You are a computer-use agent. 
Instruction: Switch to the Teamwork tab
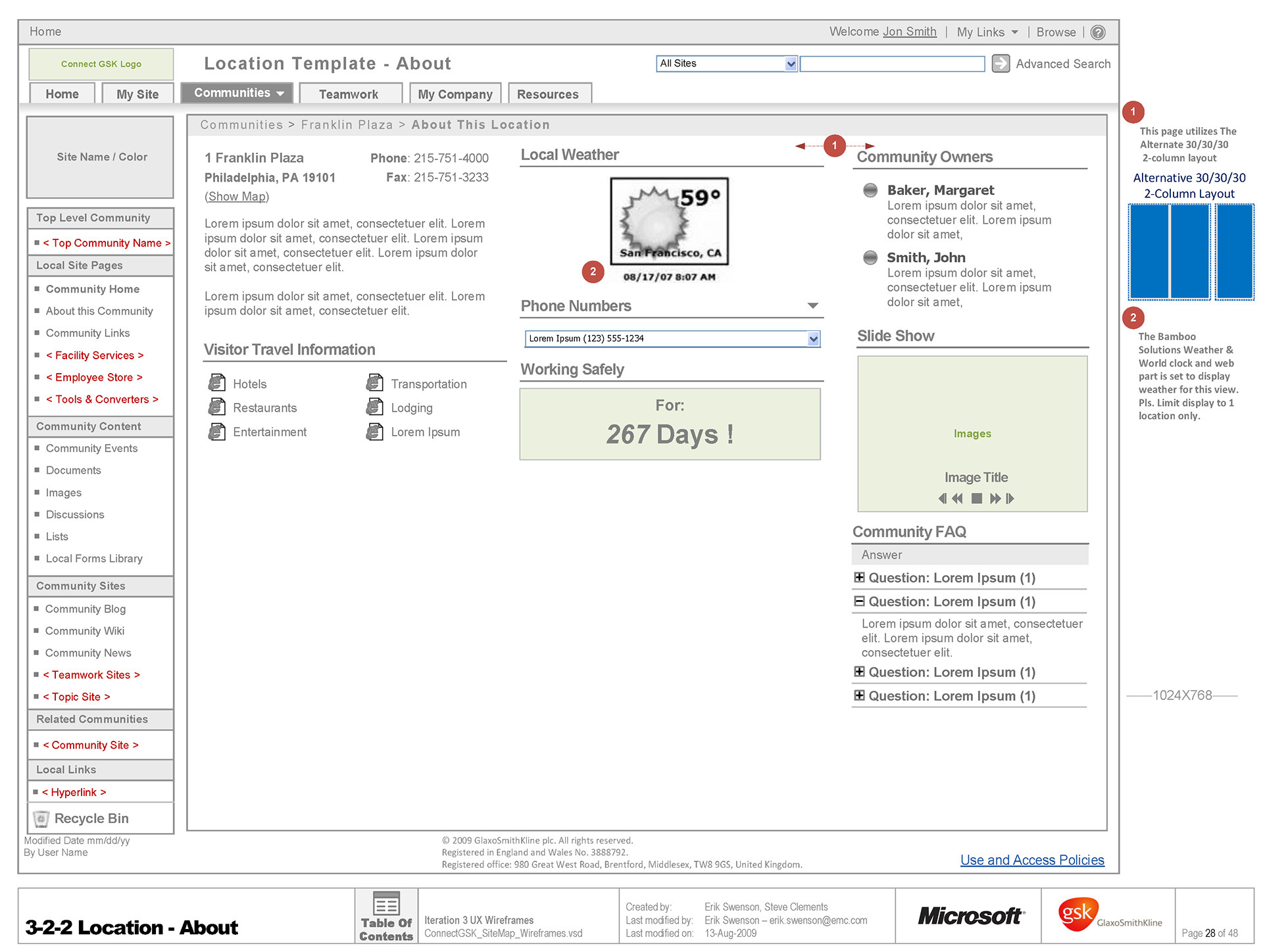click(x=349, y=94)
